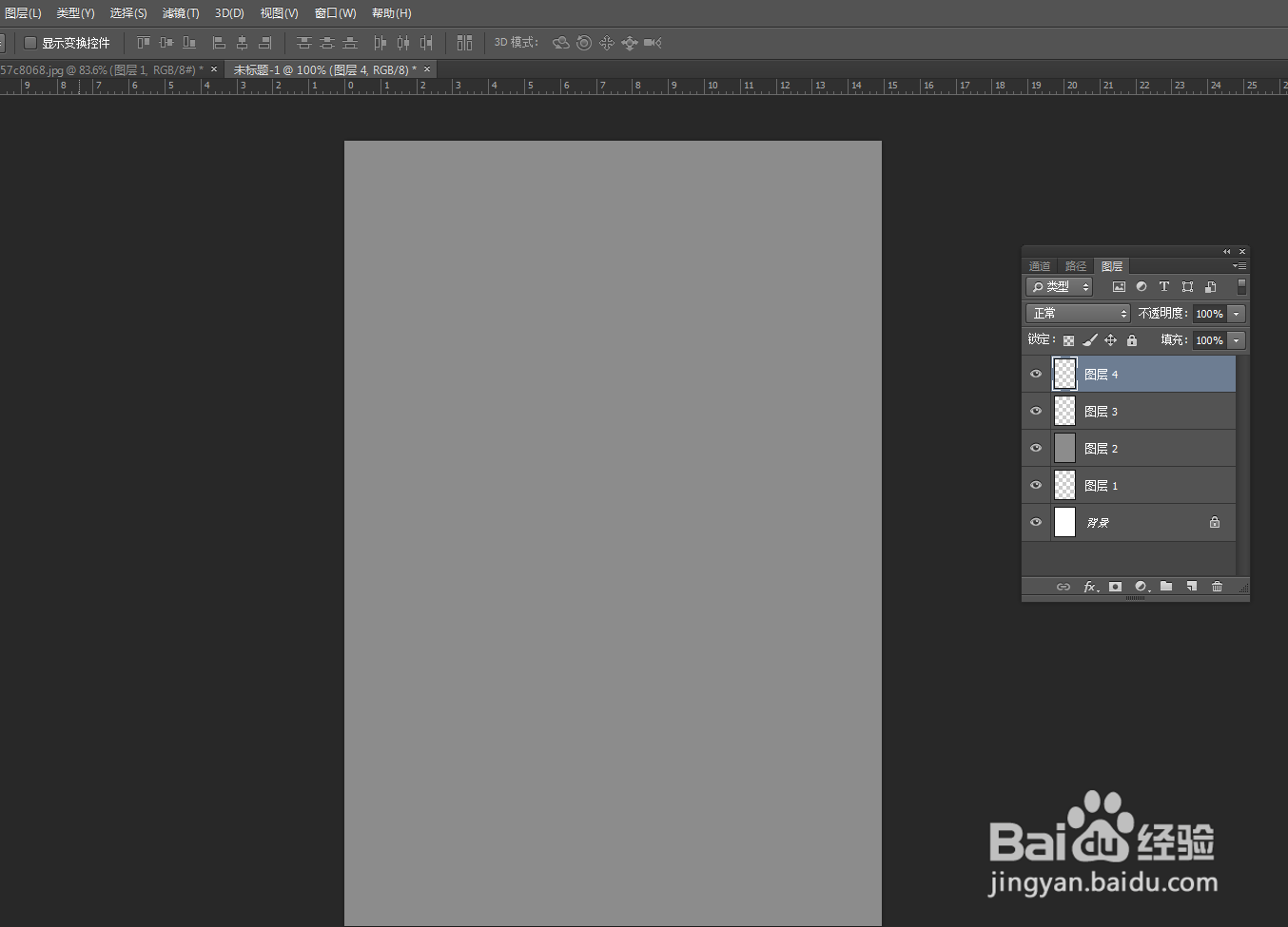This screenshot has height=927, width=1288.
Task: Toggle lock position icon
Action: click(x=1110, y=340)
